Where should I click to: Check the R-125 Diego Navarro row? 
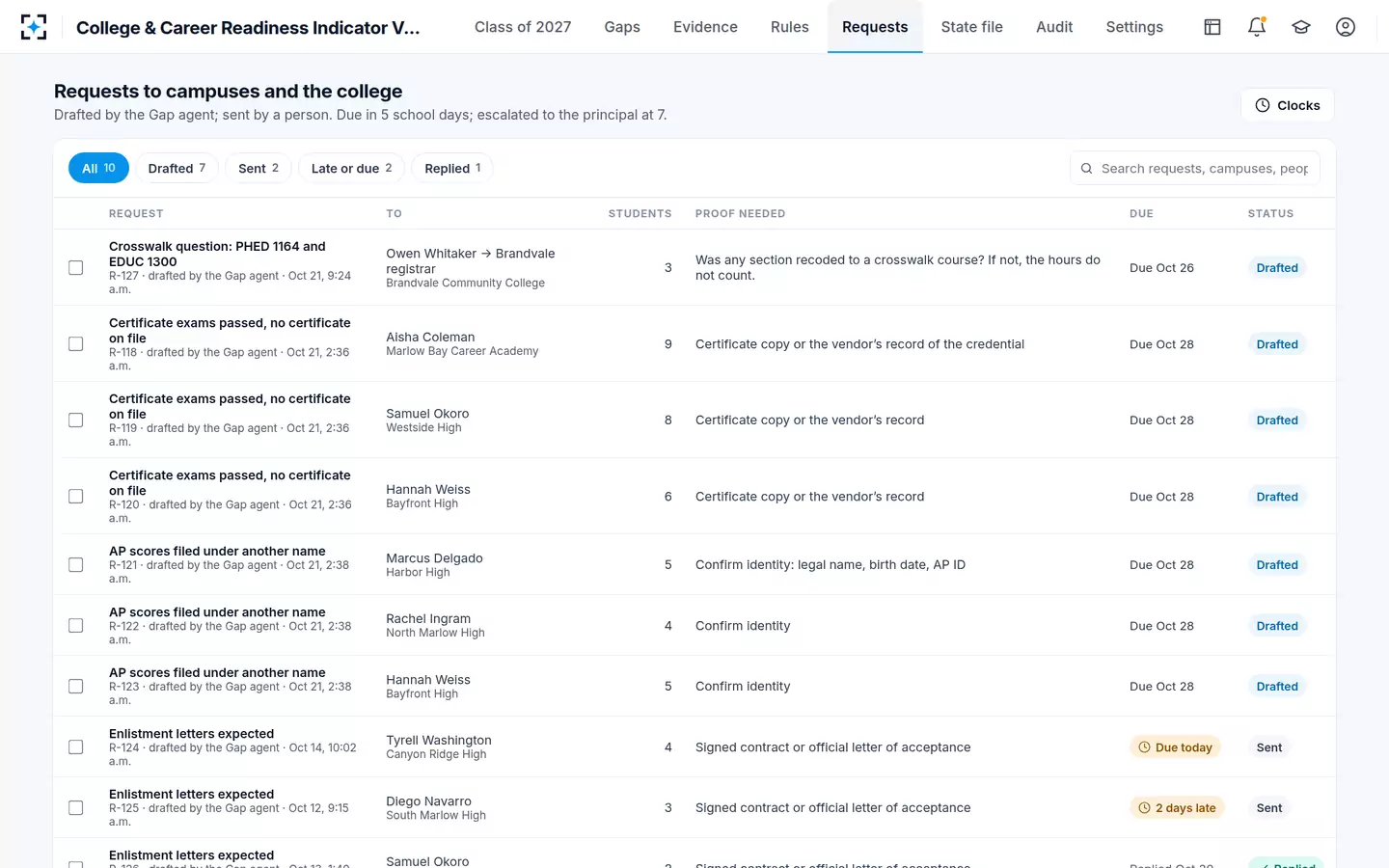[76, 808]
